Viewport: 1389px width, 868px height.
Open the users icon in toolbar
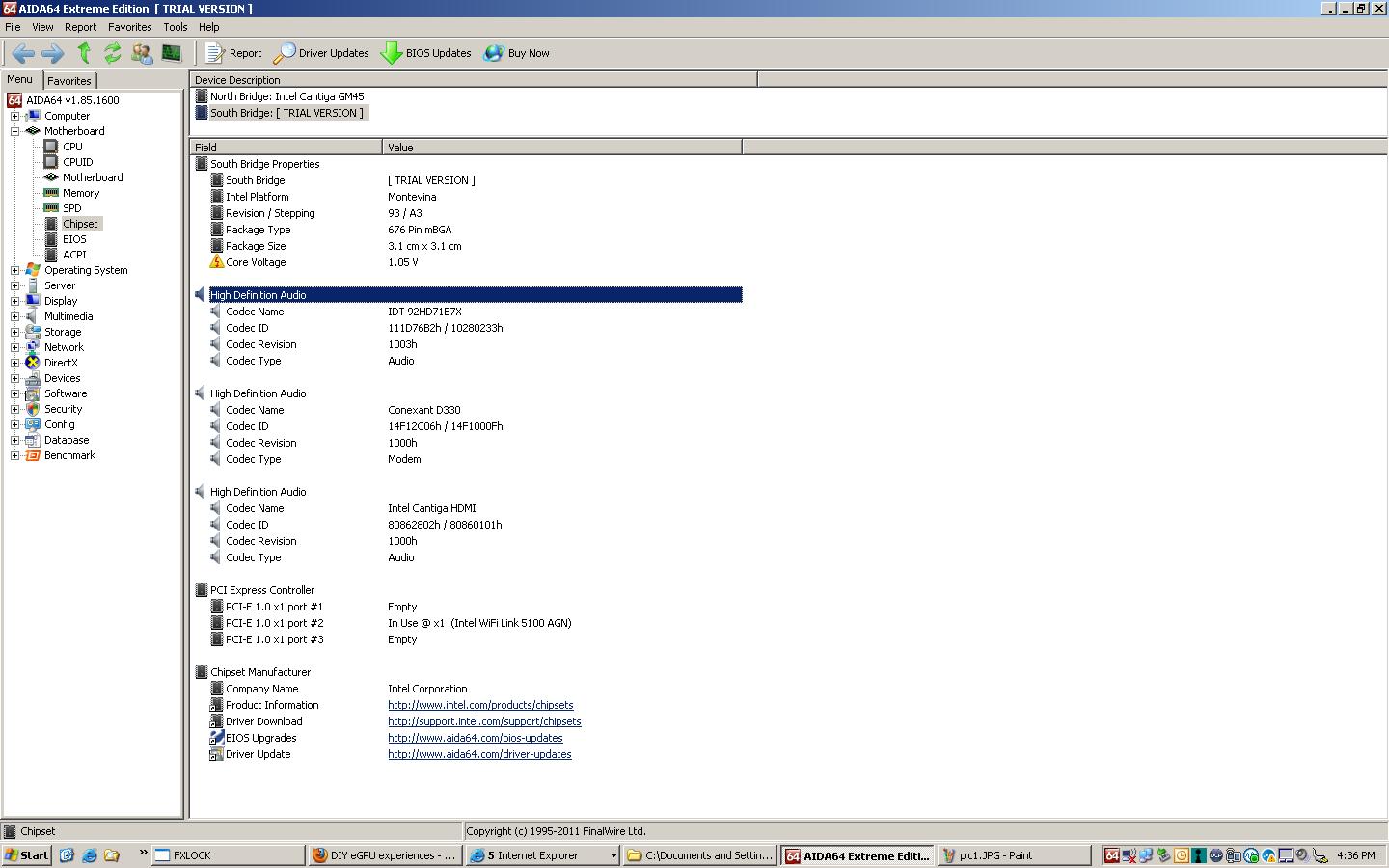click(x=142, y=53)
